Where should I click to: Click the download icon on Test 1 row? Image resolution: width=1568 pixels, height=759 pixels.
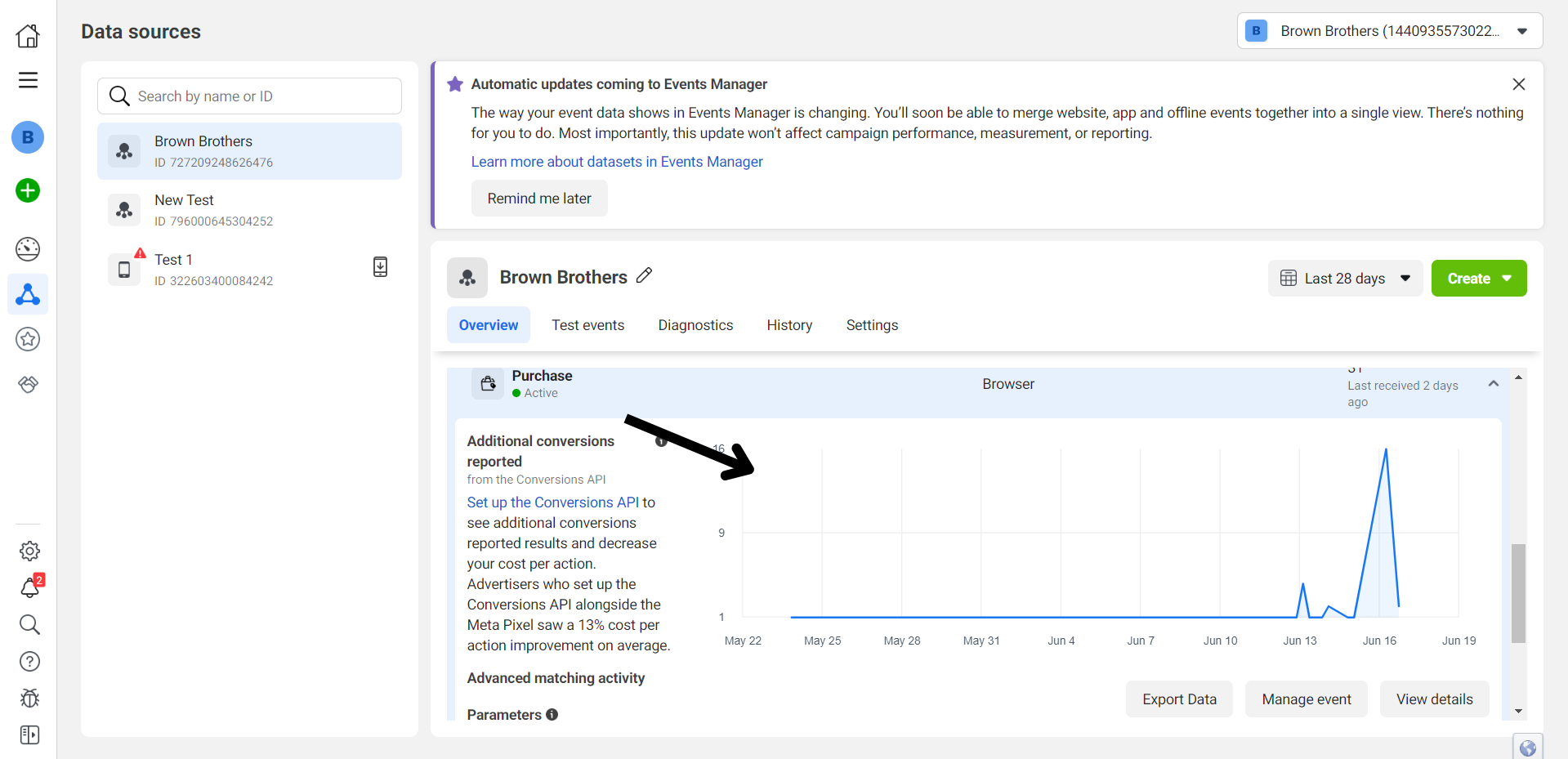click(380, 267)
